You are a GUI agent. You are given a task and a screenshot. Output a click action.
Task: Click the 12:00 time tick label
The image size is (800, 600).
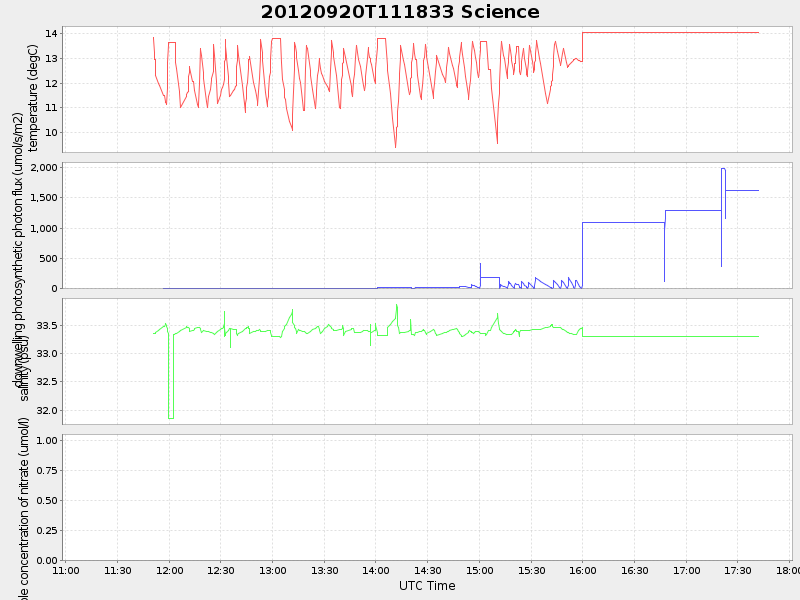coord(169,570)
